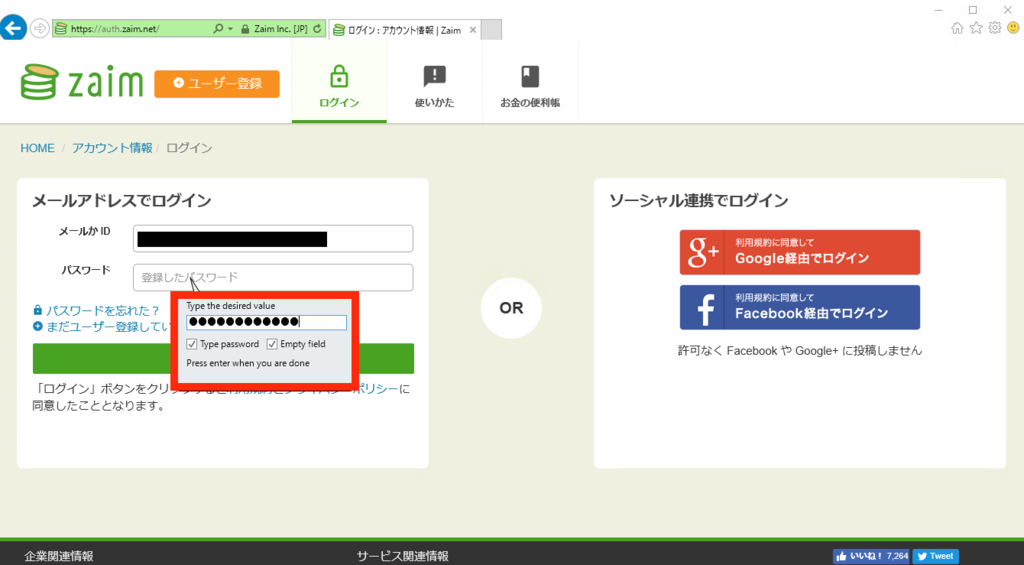Go to HOME breadcrumb link
This screenshot has width=1024, height=565.
point(37,148)
